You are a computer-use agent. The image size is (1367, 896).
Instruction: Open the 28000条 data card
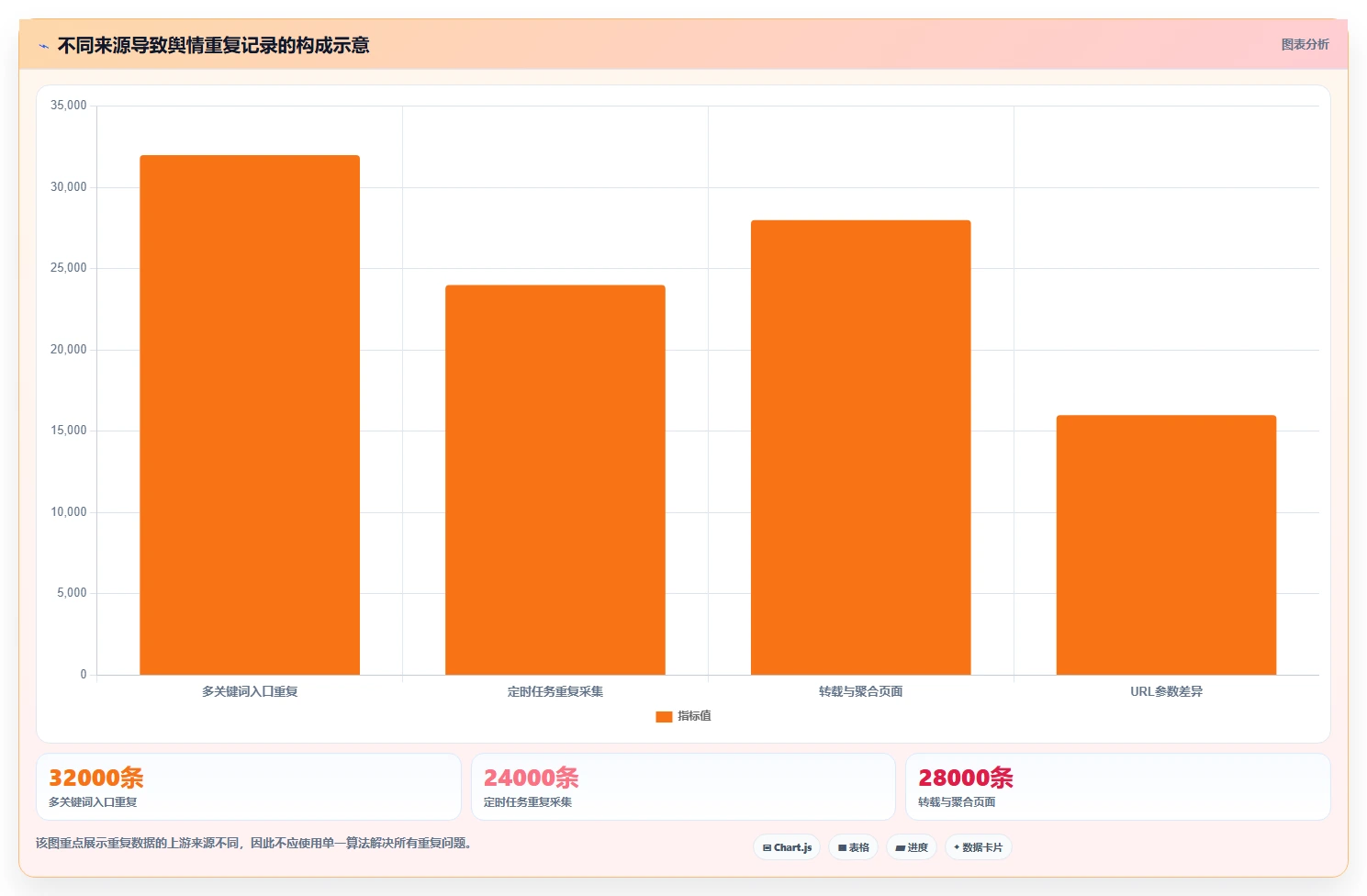(x=1117, y=787)
